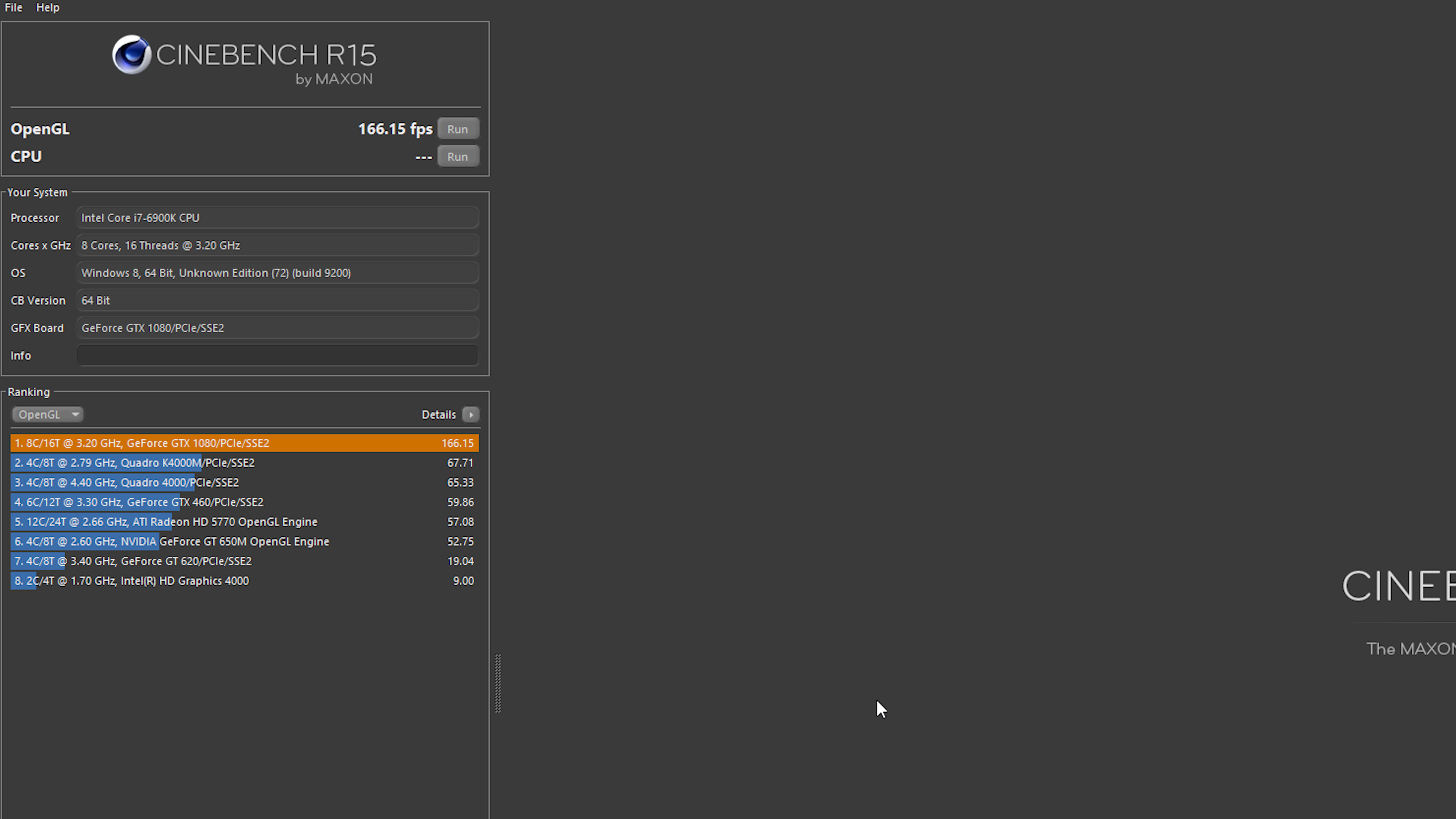1456x819 pixels.
Task: Click the Info input field
Action: [278, 356]
